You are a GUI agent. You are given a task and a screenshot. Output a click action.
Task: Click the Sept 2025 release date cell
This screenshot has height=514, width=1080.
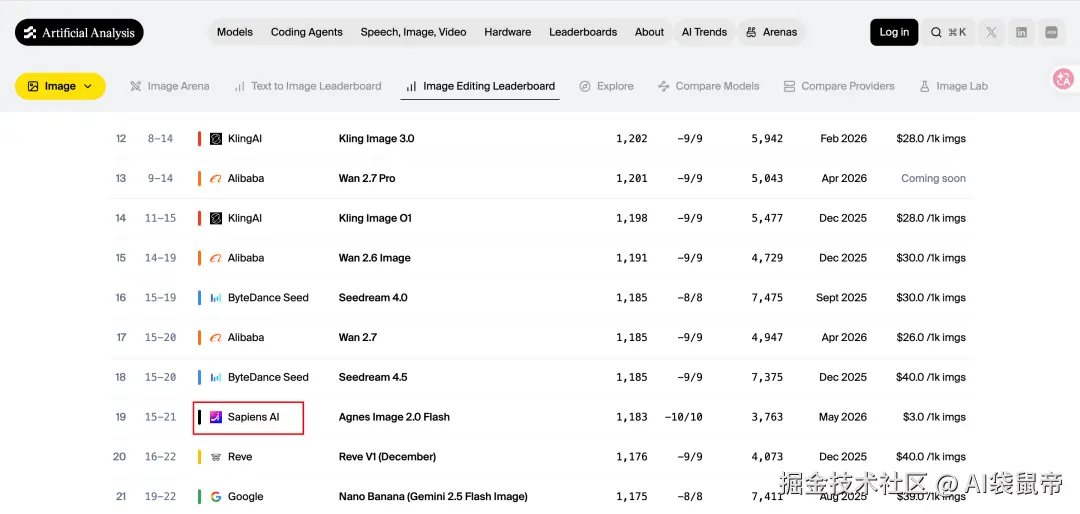coord(841,298)
